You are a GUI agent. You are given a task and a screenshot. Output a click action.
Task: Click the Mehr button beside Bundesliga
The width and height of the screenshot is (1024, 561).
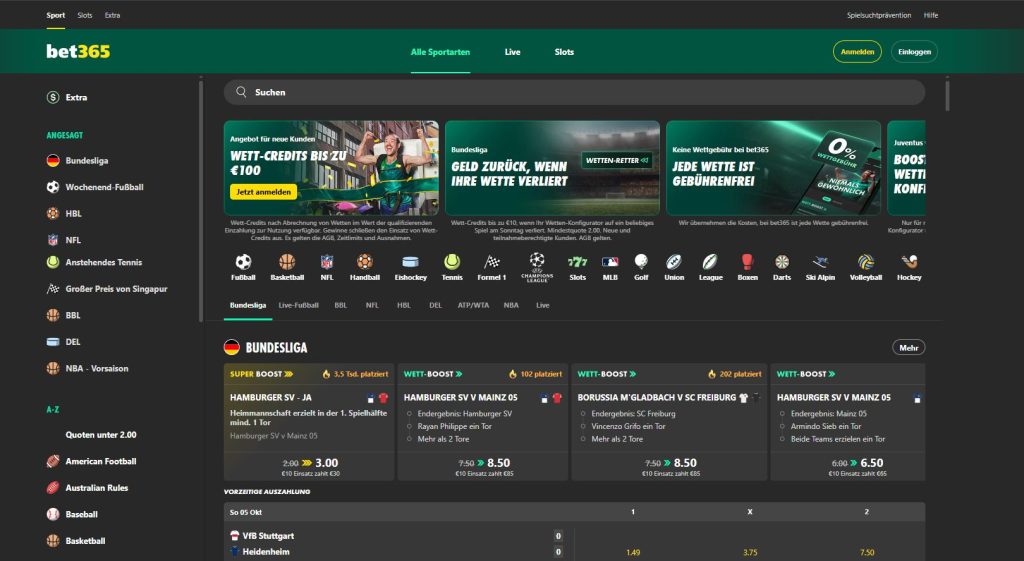[908, 347]
